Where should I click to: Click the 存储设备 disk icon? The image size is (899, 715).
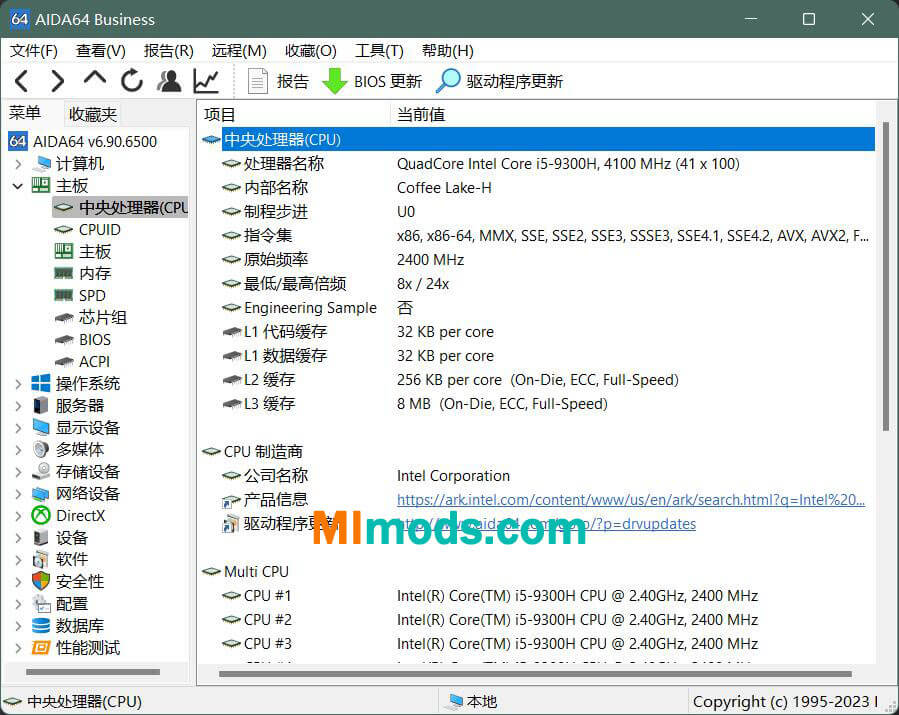click(41, 471)
